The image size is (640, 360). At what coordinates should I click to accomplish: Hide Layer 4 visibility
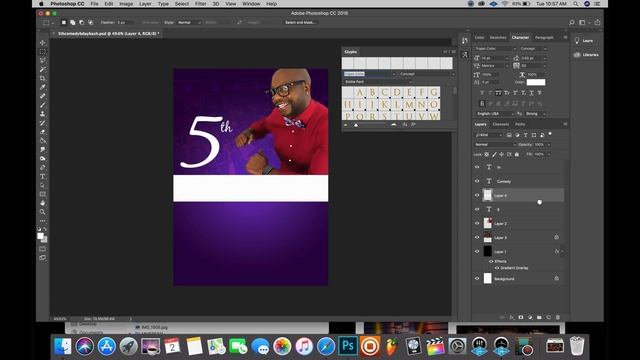[477, 195]
